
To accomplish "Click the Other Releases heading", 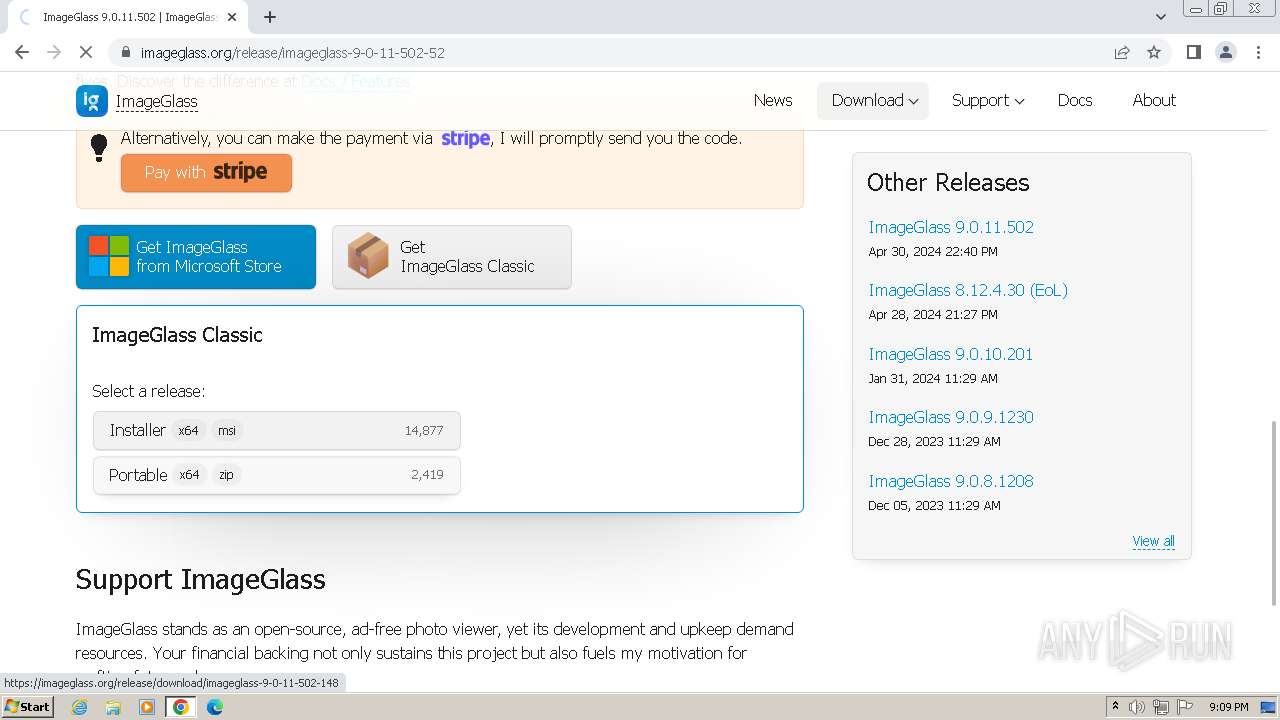I will click(948, 183).
